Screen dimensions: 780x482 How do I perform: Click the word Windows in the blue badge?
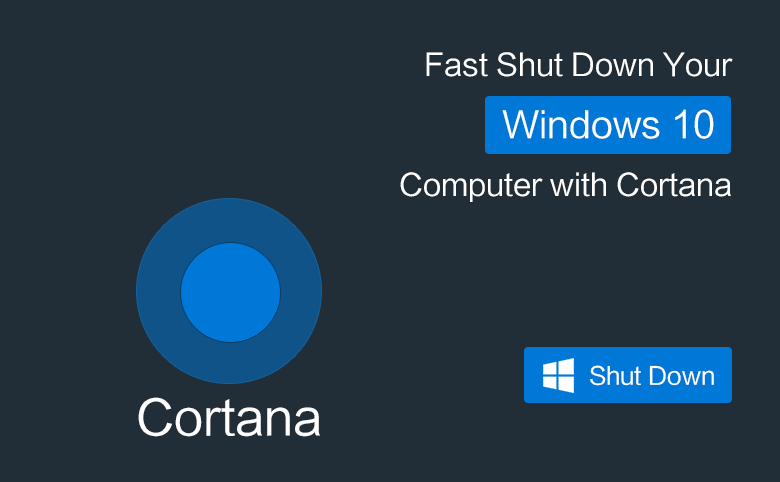[581, 124]
